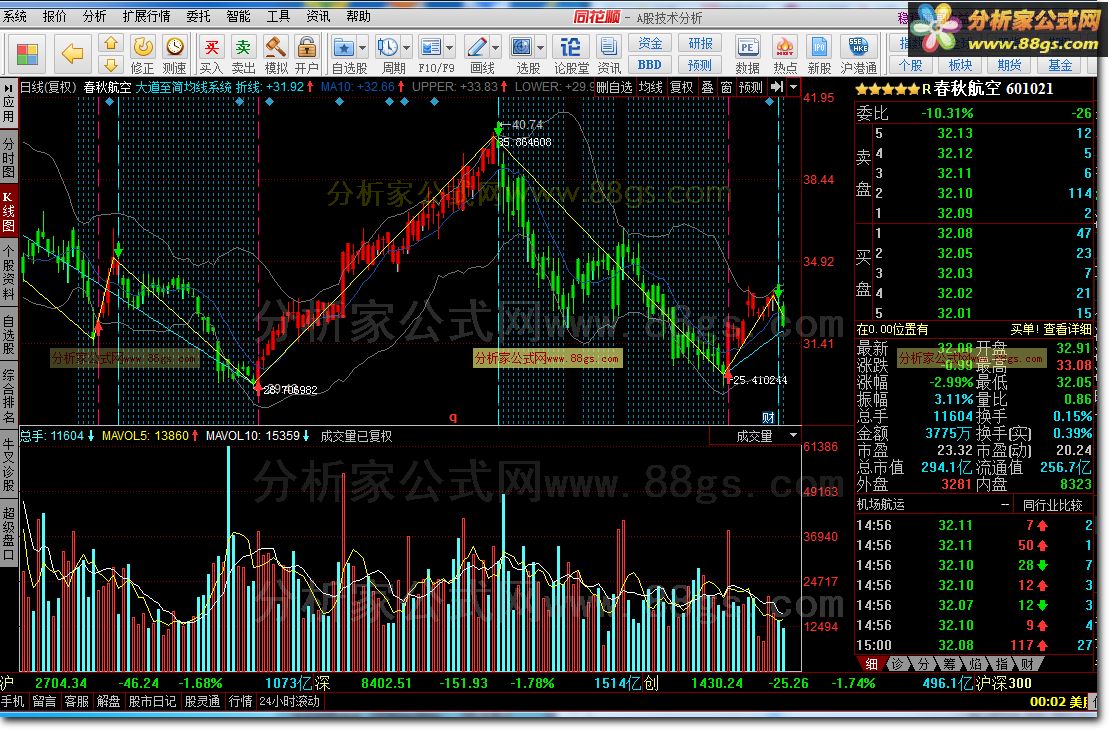
Task: Click 删自选 to remove from watchlist
Action: click(x=614, y=87)
